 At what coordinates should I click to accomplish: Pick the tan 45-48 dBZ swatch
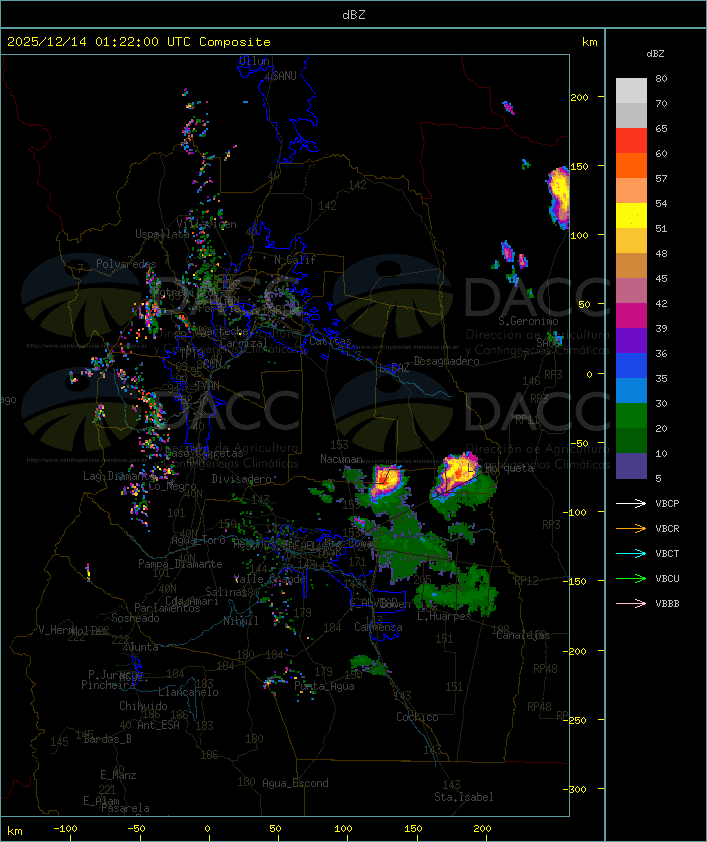[x=631, y=265]
